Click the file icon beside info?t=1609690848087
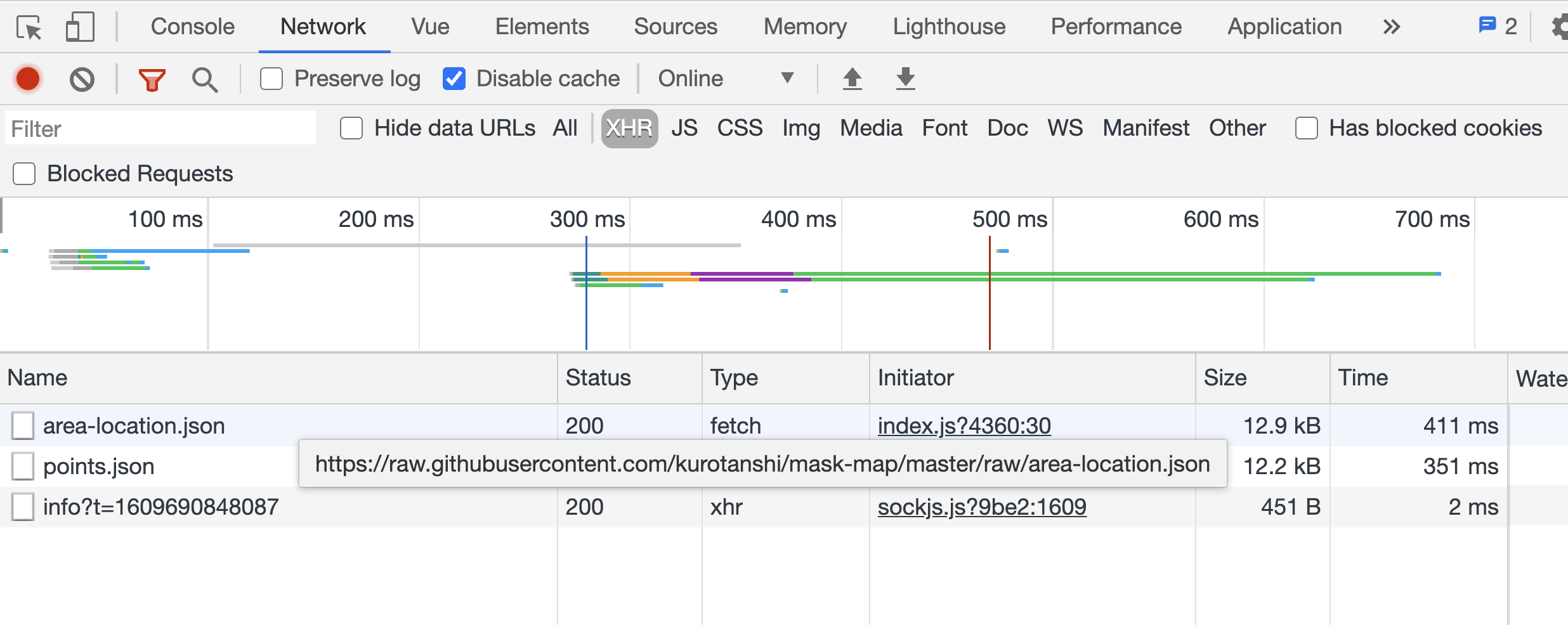Image resolution: width=1568 pixels, height=625 pixels. pos(23,506)
